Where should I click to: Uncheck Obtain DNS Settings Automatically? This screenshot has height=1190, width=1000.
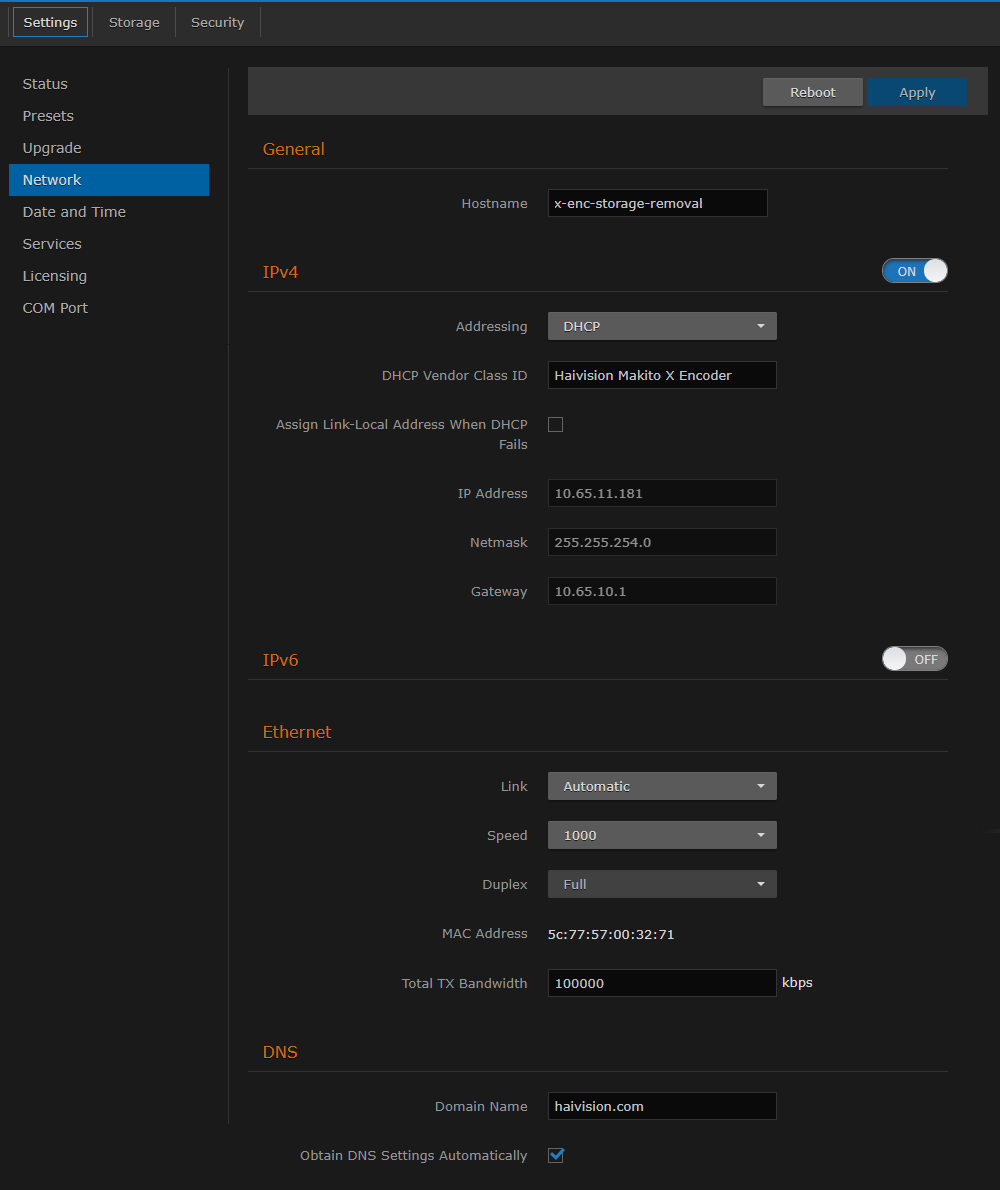point(555,1155)
